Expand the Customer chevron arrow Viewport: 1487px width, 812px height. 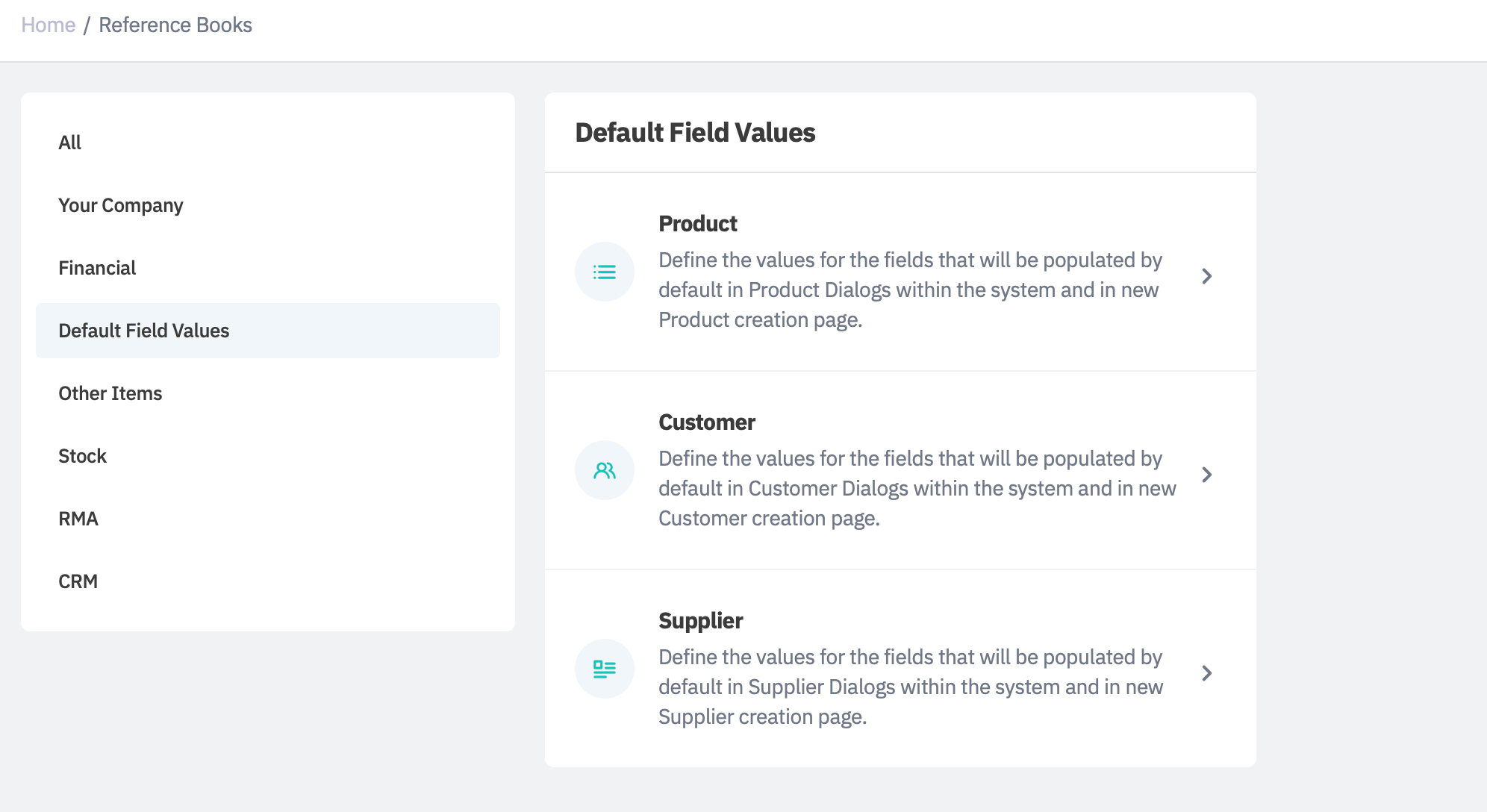coord(1206,475)
